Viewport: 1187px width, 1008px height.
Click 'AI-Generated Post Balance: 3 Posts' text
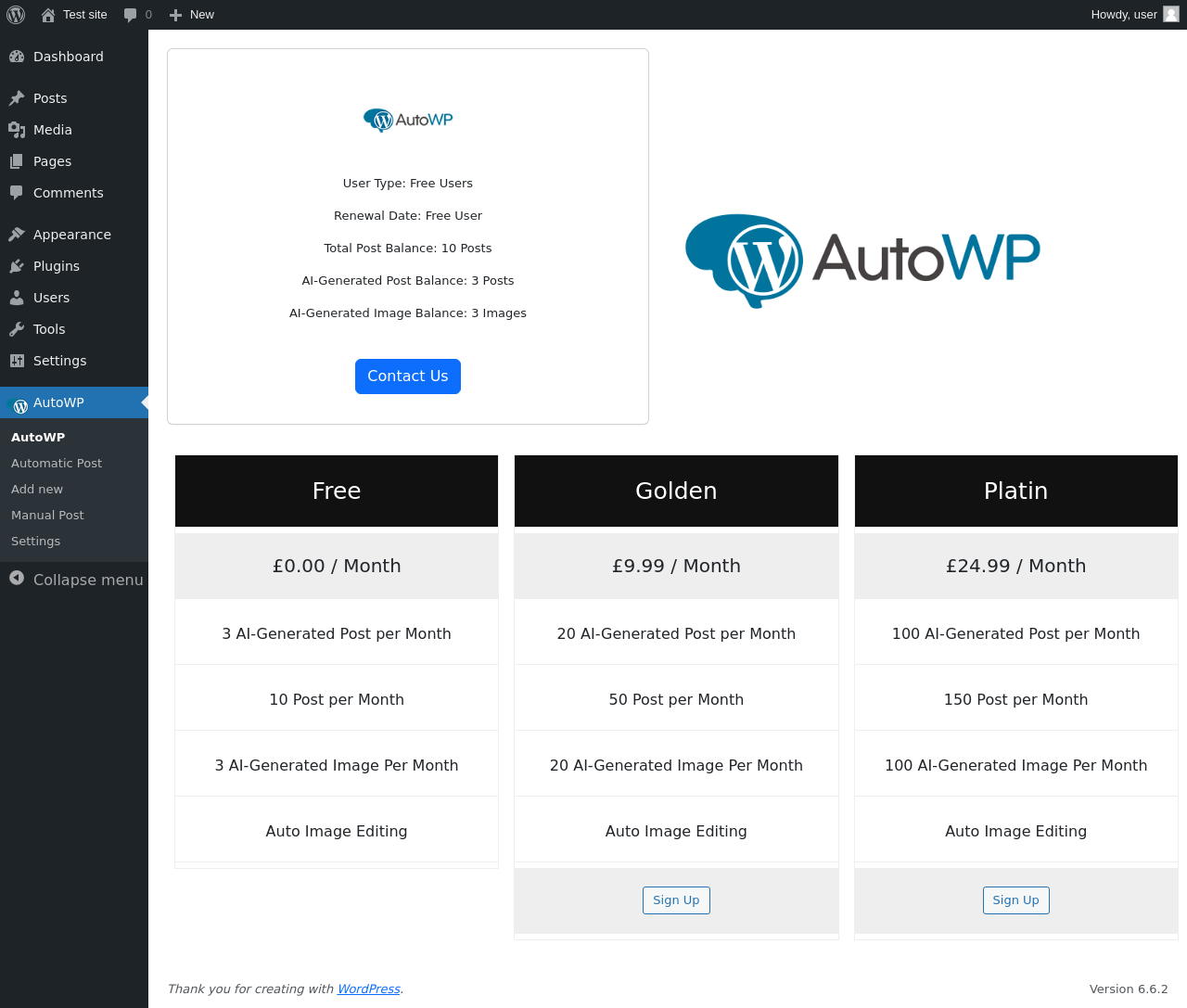(x=408, y=281)
